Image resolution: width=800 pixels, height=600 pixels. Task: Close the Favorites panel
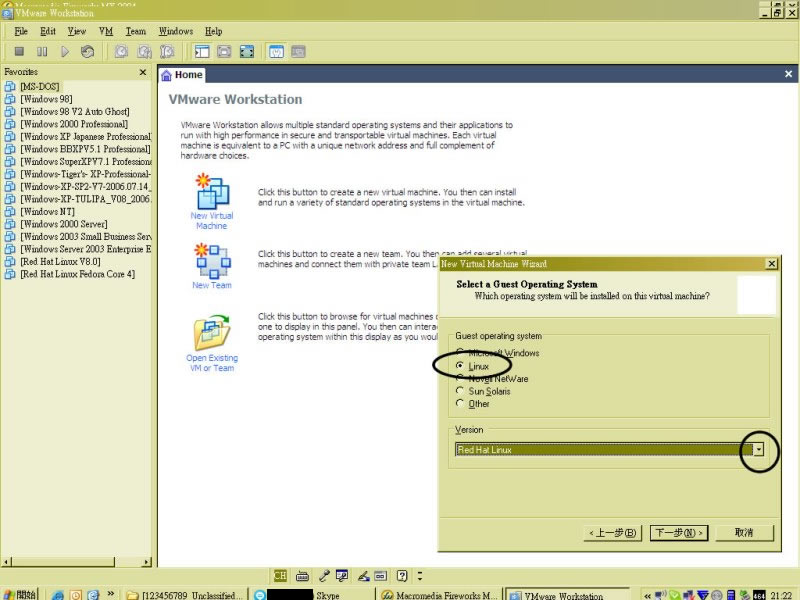click(x=143, y=72)
